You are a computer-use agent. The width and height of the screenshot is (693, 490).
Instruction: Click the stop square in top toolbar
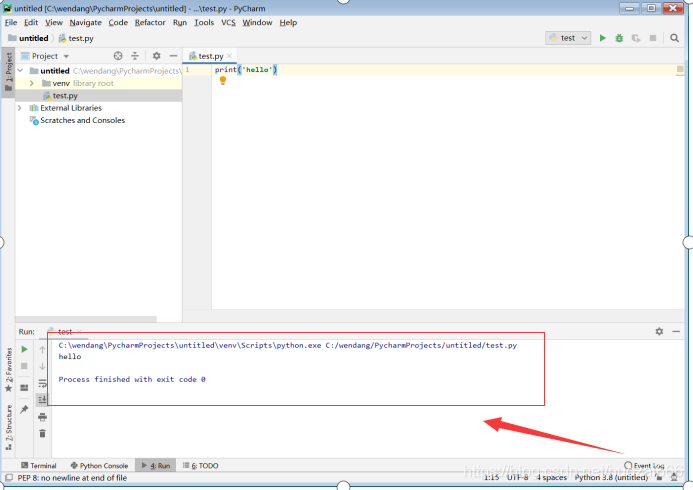coord(653,38)
